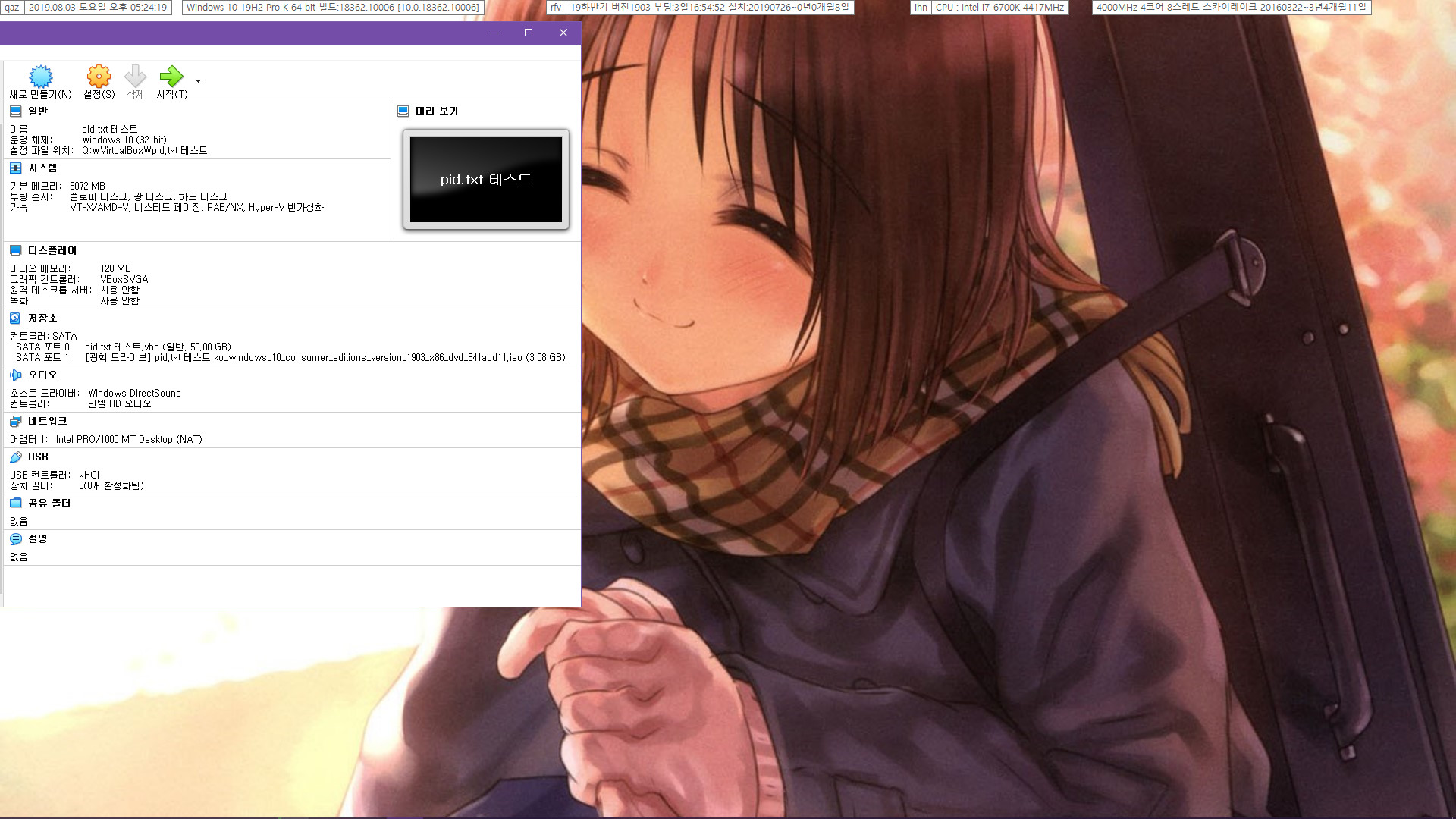
Task: Open the Description (설명) header link
Action: click(x=38, y=539)
